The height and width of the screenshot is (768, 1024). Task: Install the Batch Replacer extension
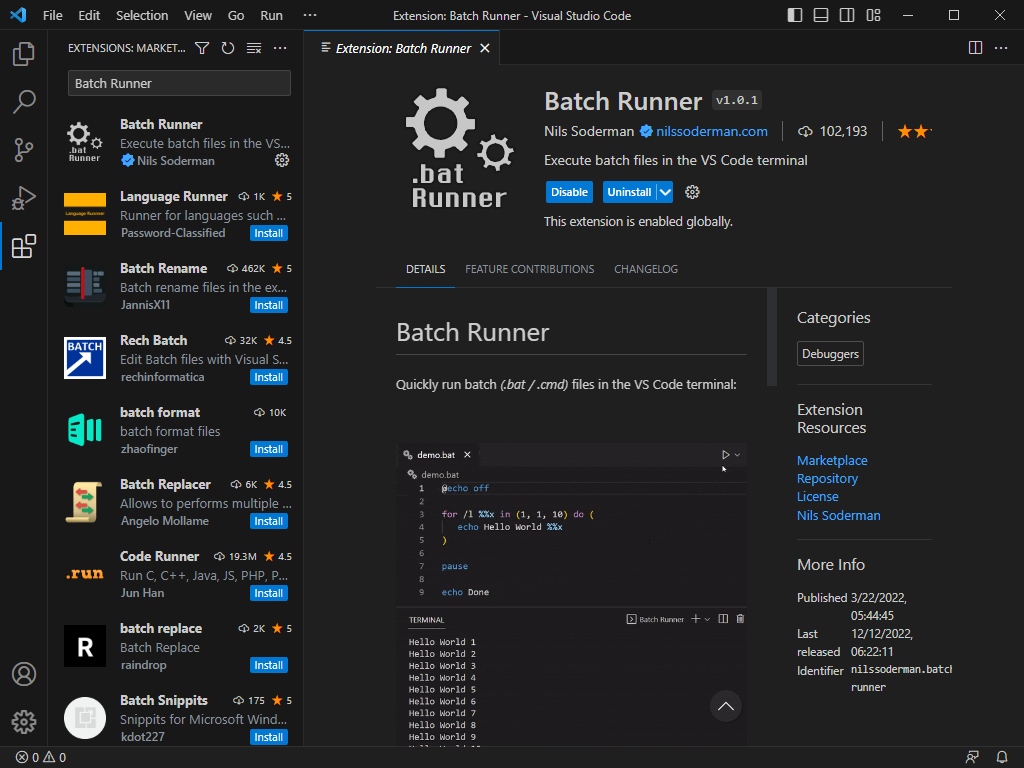(x=268, y=521)
